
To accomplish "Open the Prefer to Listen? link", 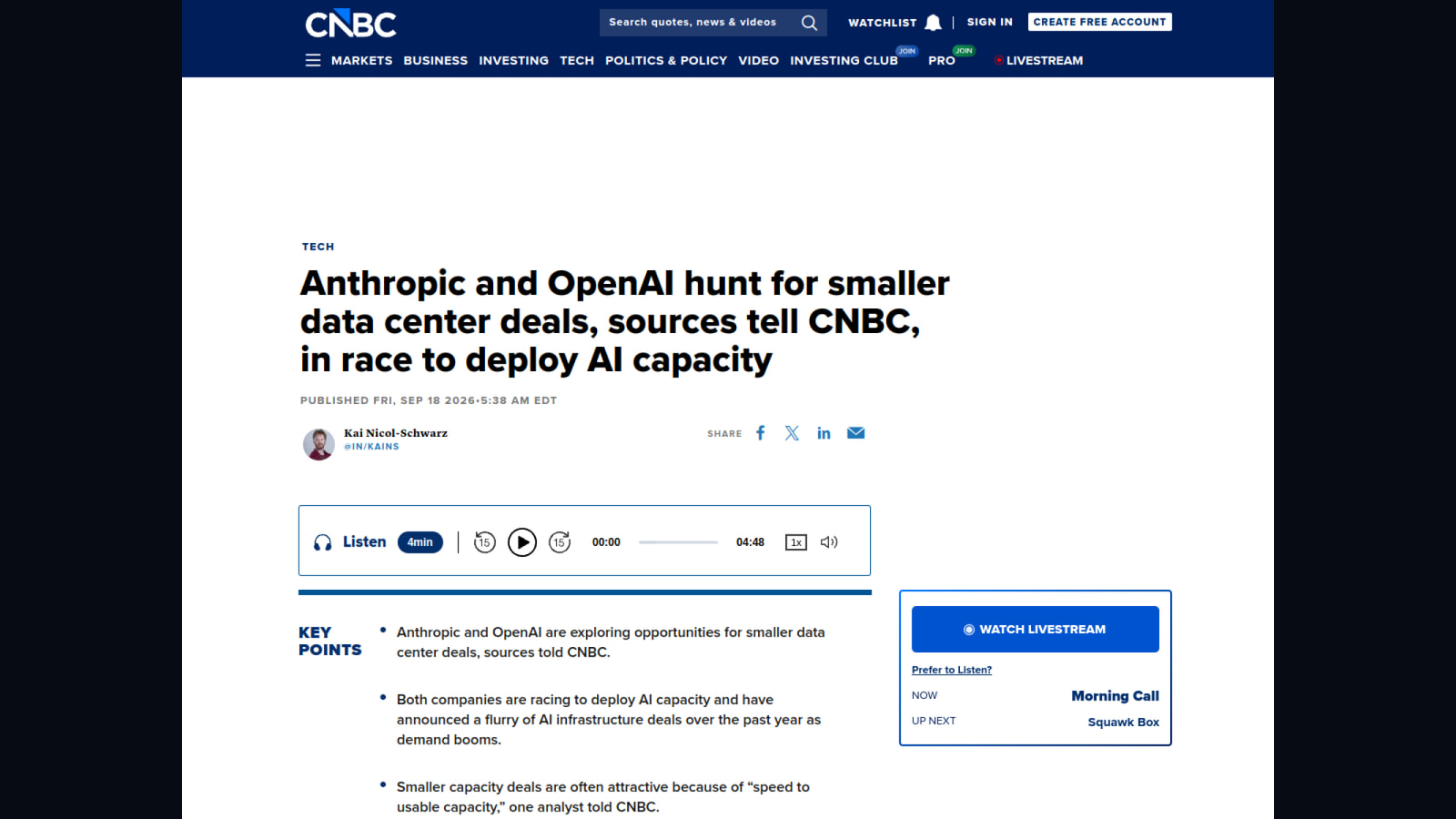I will coord(952,670).
